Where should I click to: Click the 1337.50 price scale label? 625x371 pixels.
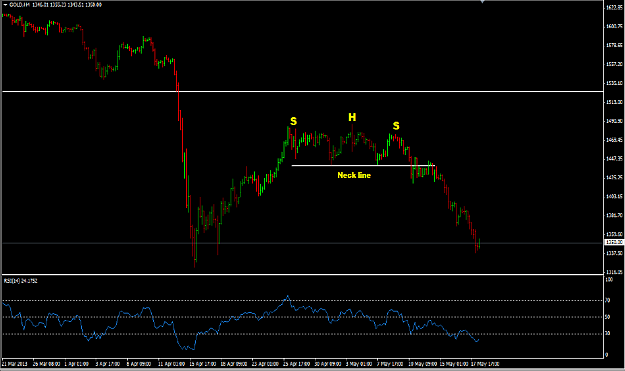pyautogui.click(x=614, y=253)
